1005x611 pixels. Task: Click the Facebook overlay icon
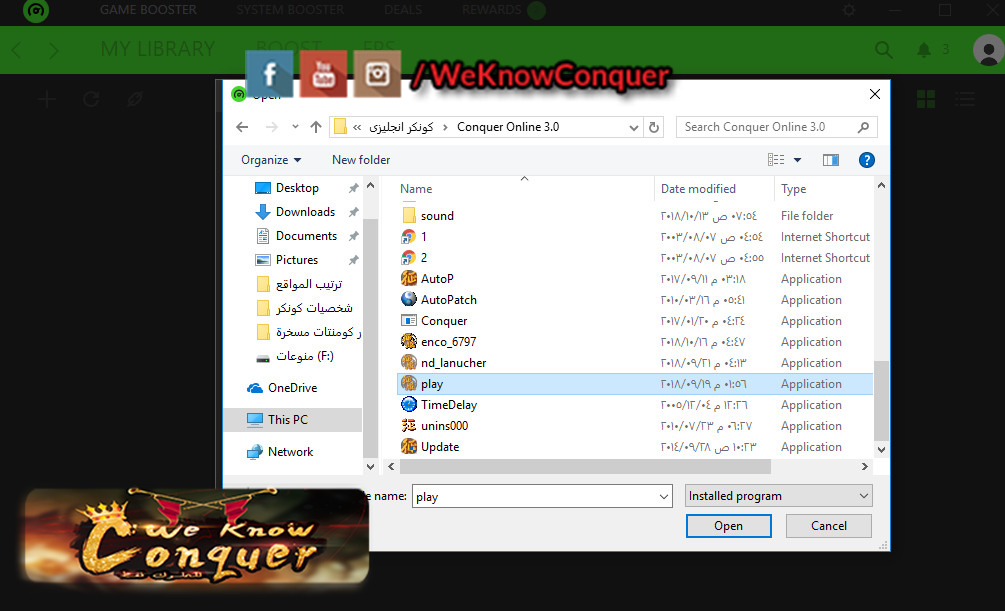(269, 74)
